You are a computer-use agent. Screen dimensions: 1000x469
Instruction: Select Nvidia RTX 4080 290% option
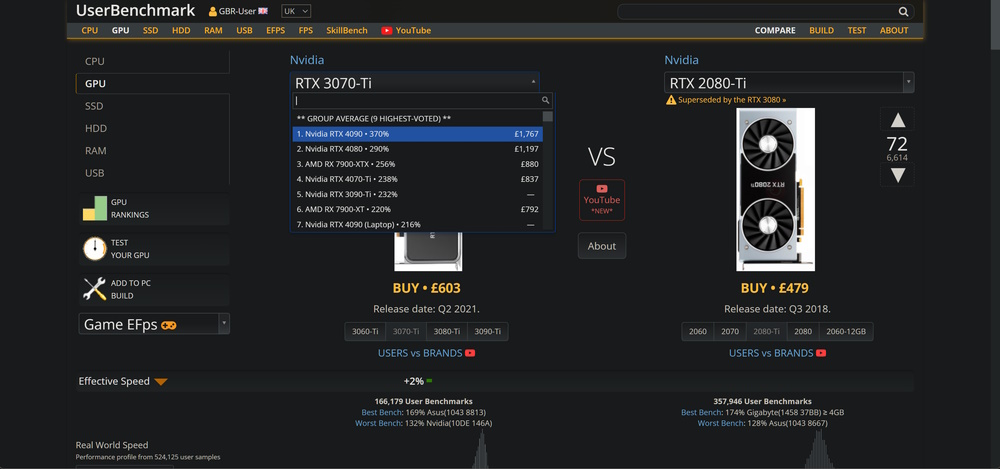coord(418,149)
